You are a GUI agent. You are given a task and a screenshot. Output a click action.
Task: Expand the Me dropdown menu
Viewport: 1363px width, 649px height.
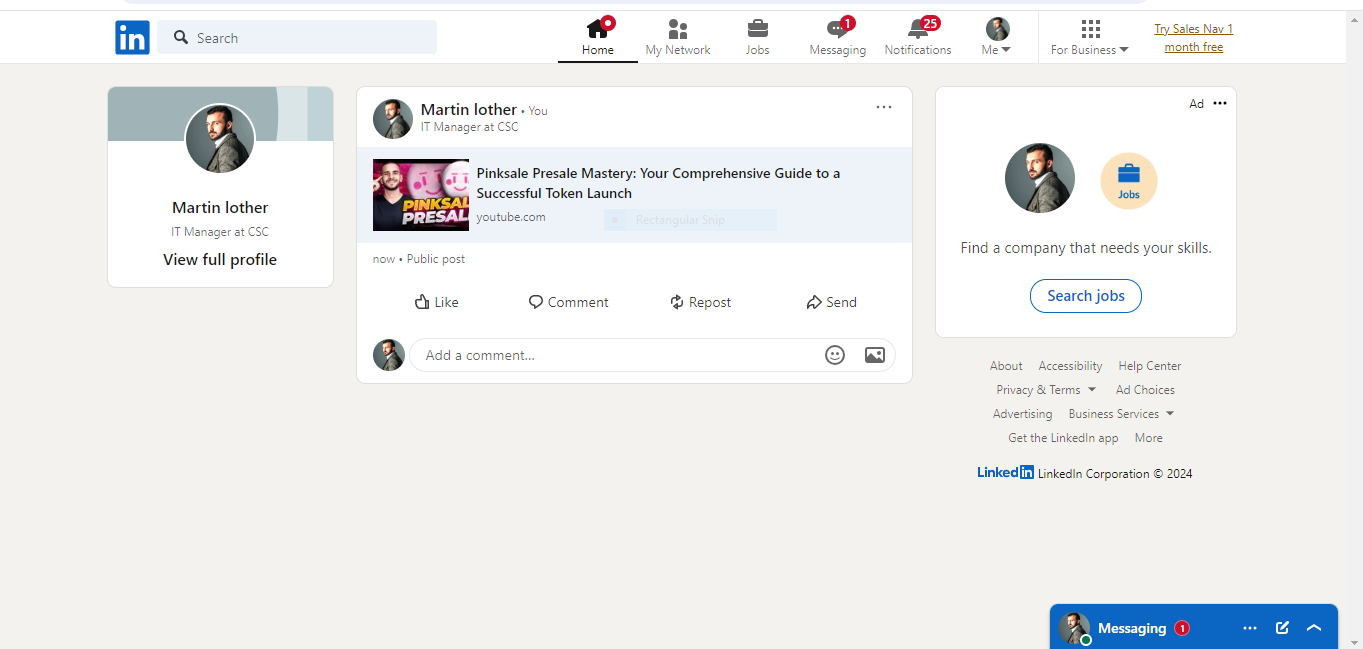click(x=997, y=37)
